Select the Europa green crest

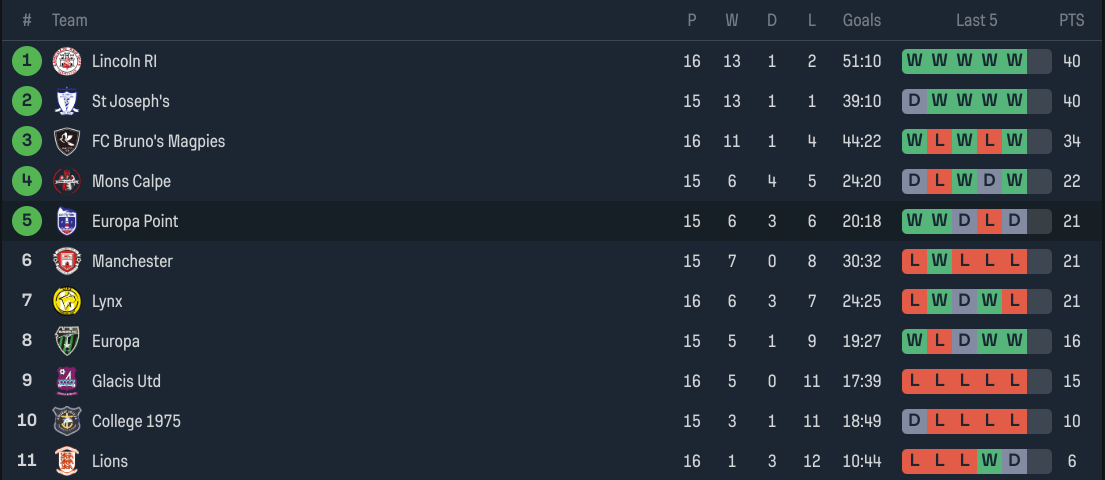pyautogui.click(x=67, y=341)
